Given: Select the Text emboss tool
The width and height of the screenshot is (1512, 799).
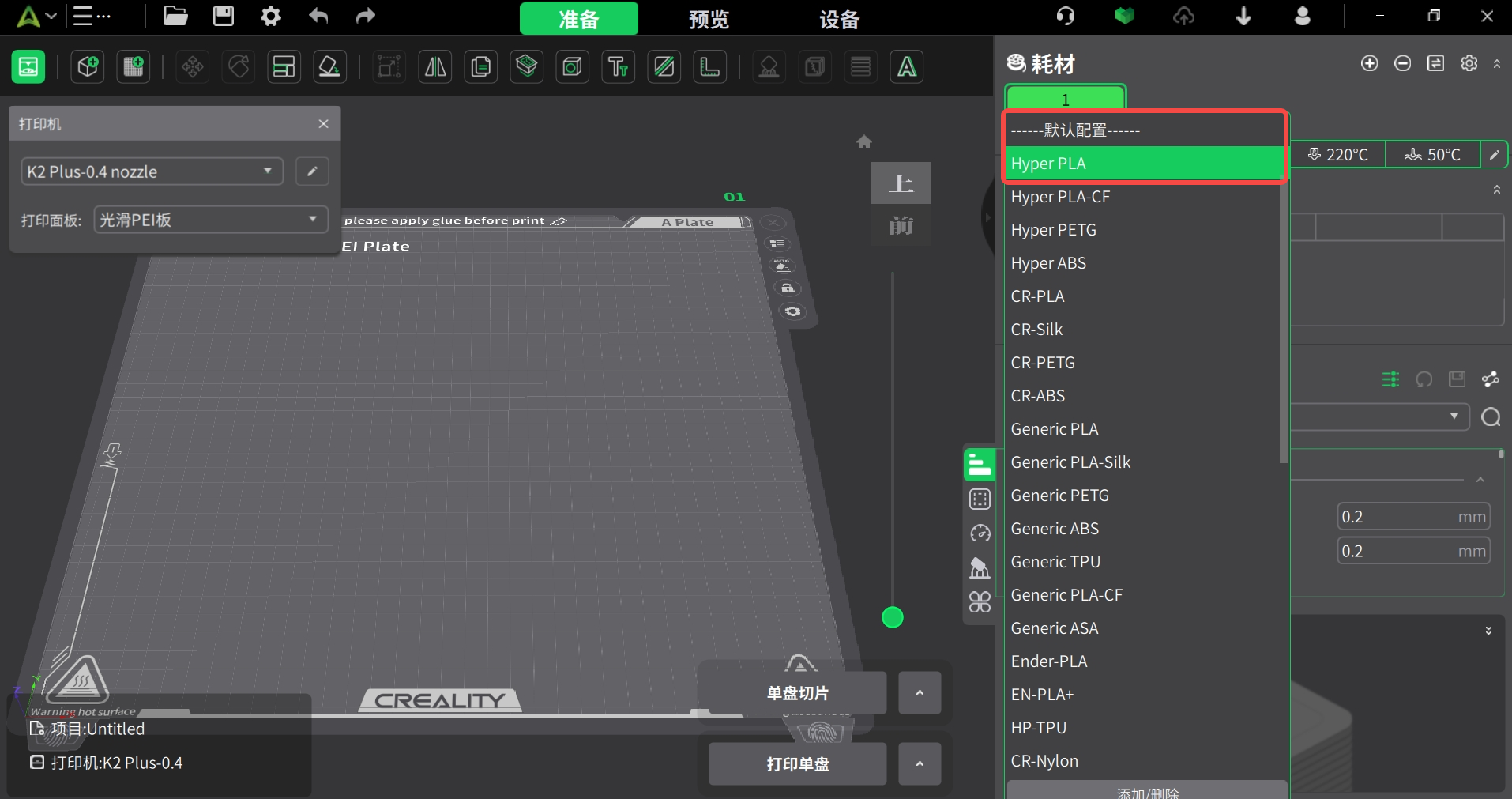Looking at the screenshot, I should coord(619,67).
